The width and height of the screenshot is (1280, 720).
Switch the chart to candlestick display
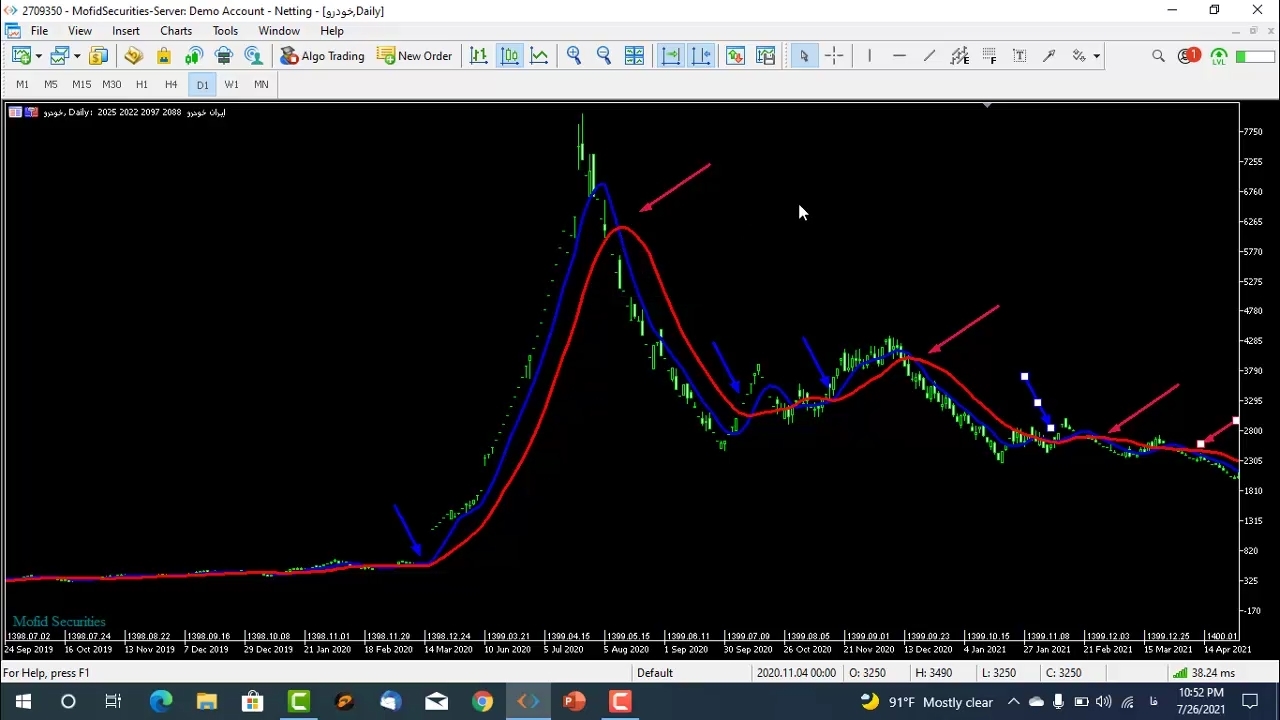pyautogui.click(x=509, y=56)
